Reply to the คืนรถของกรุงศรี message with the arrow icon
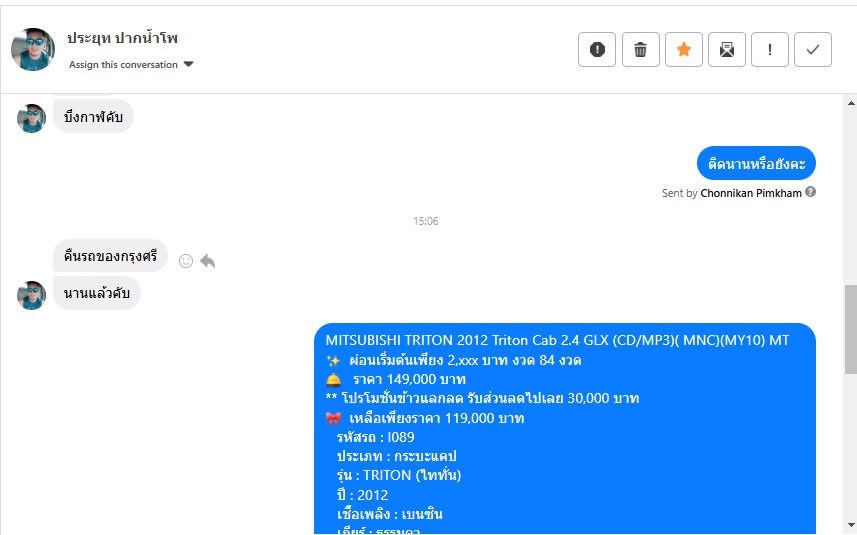Image resolution: width=857 pixels, height=535 pixels. (208, 261)
